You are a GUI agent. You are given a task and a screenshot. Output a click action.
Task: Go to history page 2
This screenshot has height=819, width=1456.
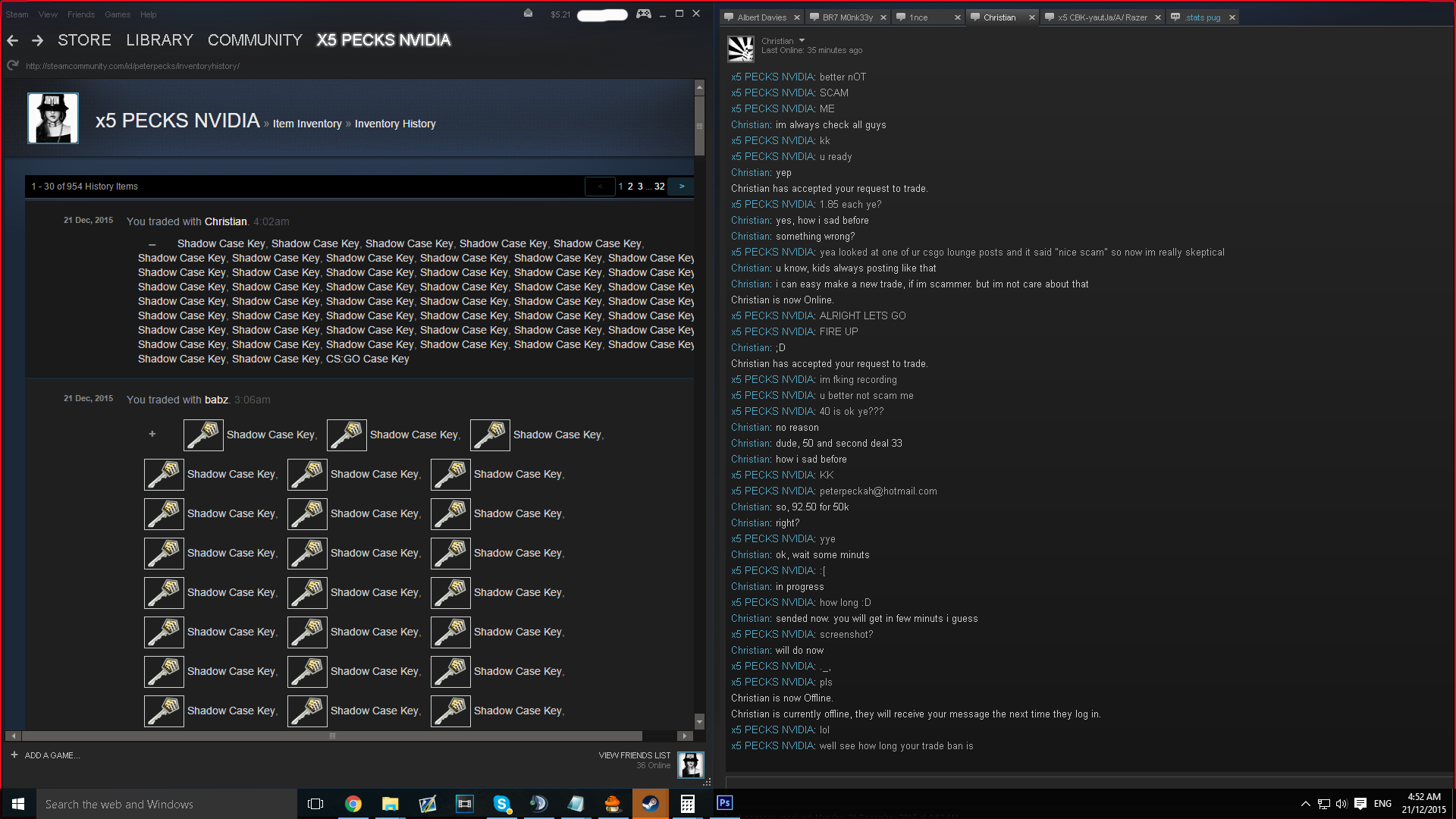click(x=629, y=187)
